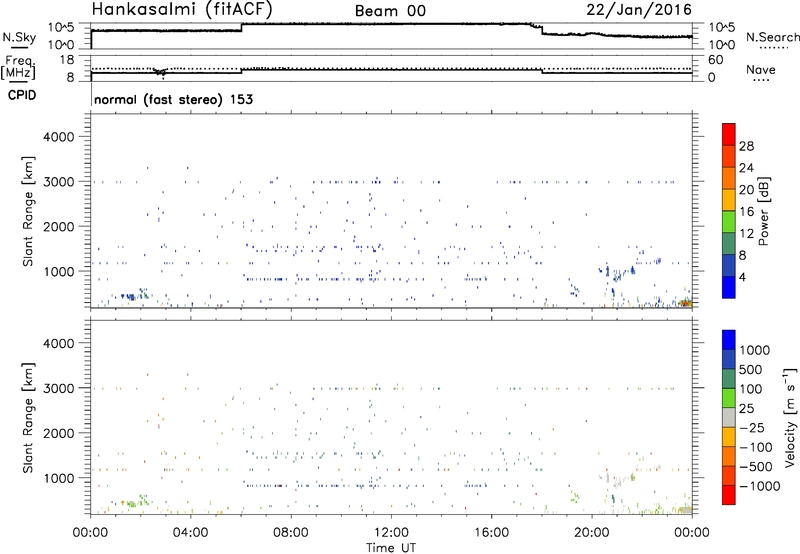The height and width of the screenshot is (554, 800).
Task: Select the 16 tick on the Power colorbar
Action: 746,212
